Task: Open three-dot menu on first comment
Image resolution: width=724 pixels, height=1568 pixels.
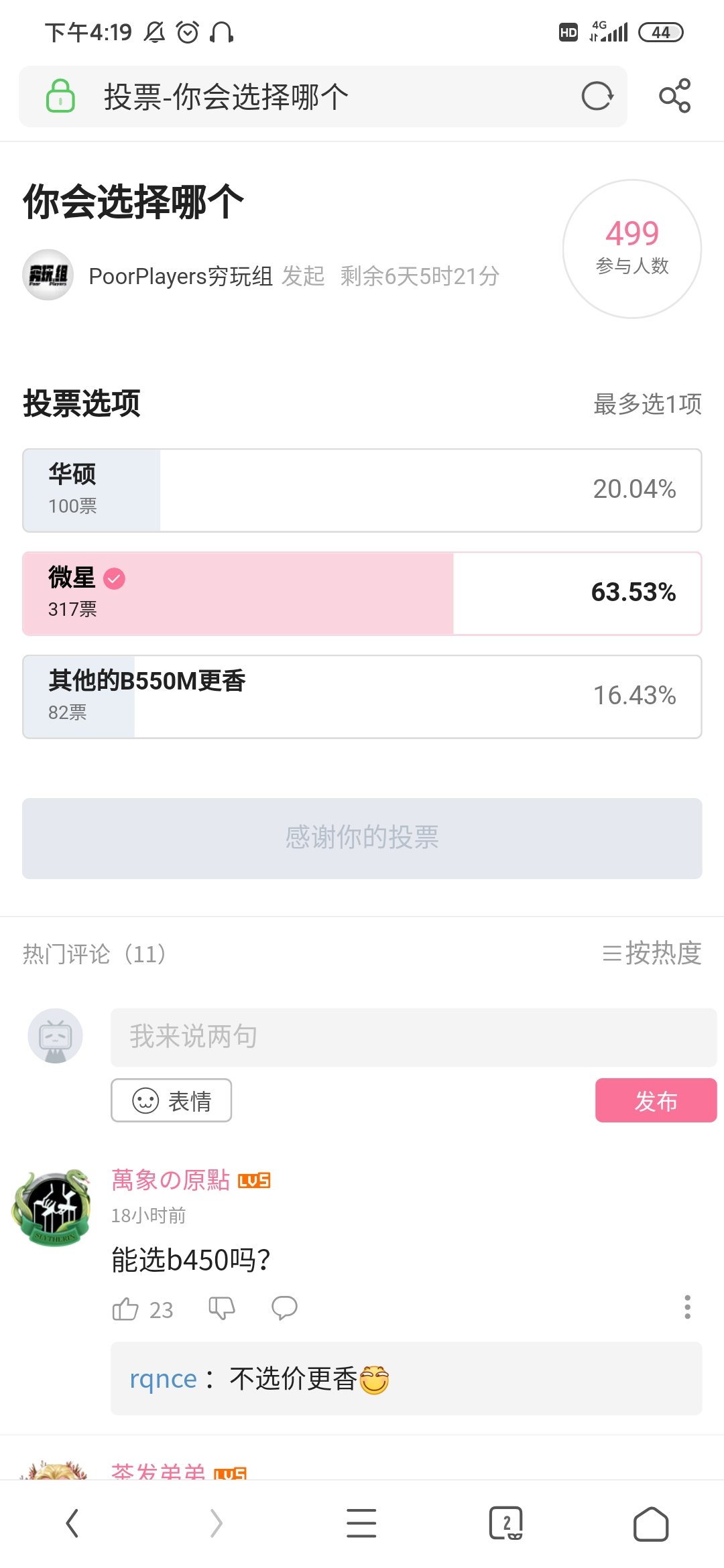Action: coord(687,1307)
